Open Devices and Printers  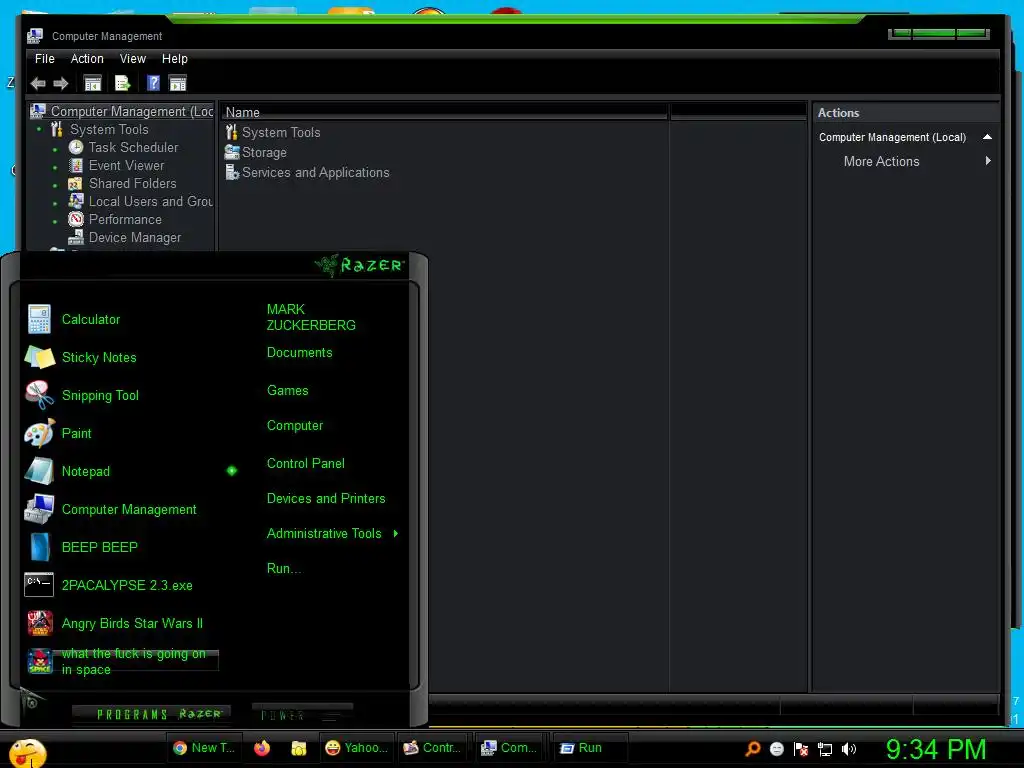(x=326, y=499)
